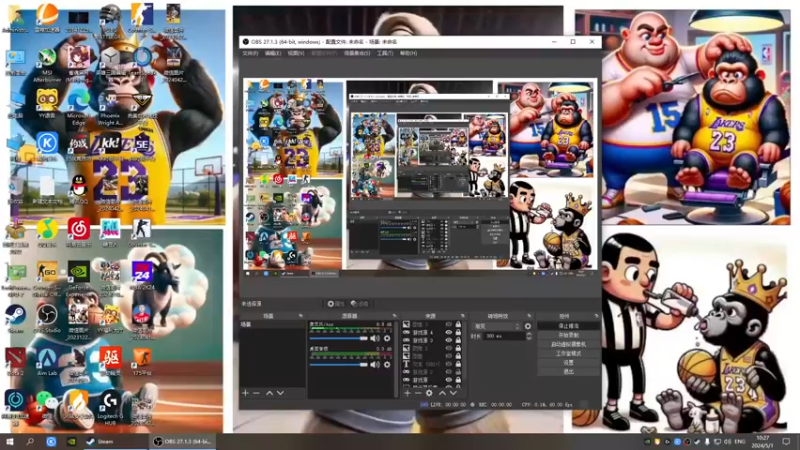Open the MSI Afterburner desktop shortcut
Image resolution: width=800 pixels, height=450 pixels.
click(47, 65)
